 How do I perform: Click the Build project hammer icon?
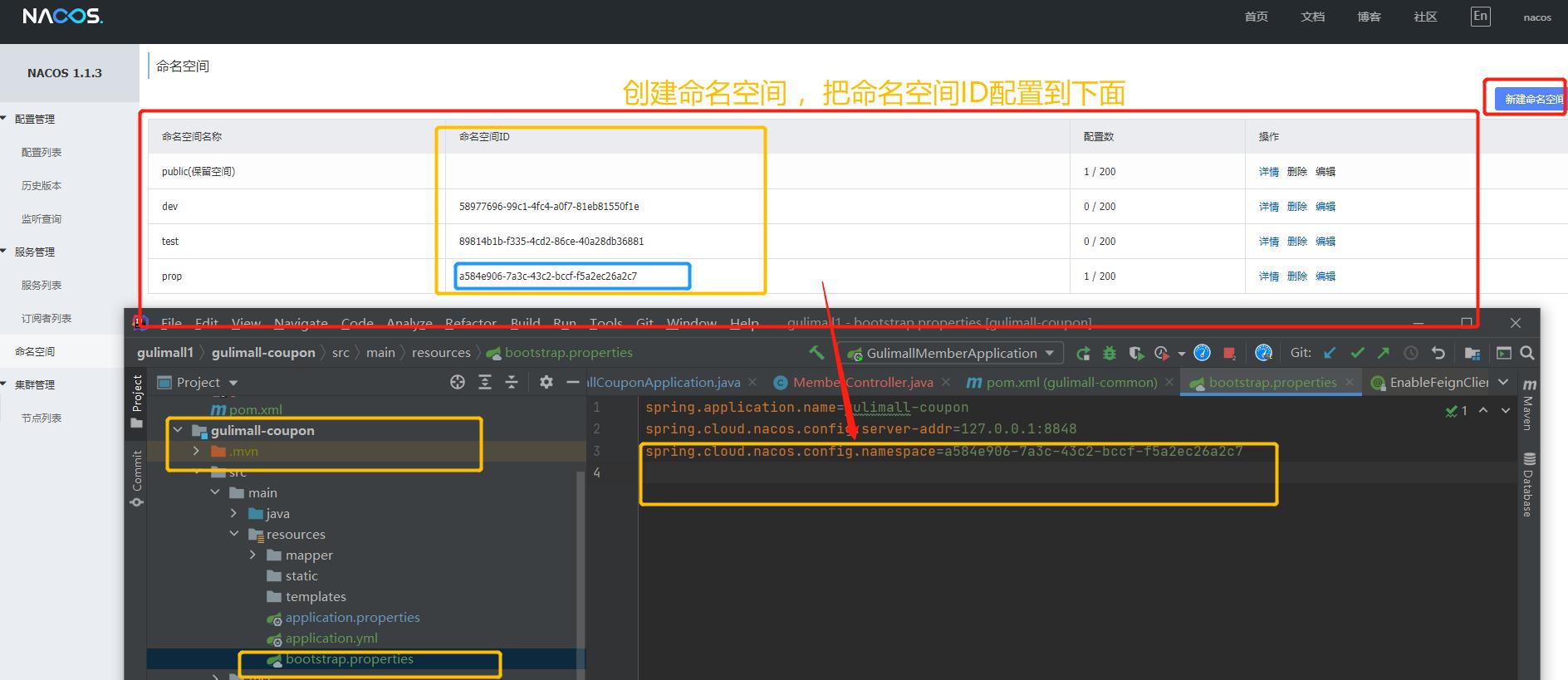point(816,353)
